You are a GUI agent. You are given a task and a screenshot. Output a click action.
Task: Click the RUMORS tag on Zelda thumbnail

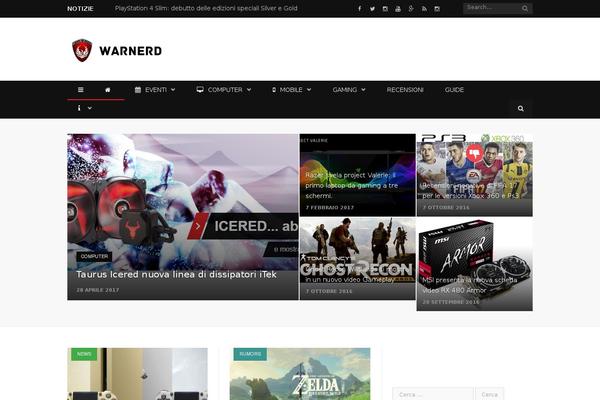point(250,354)
